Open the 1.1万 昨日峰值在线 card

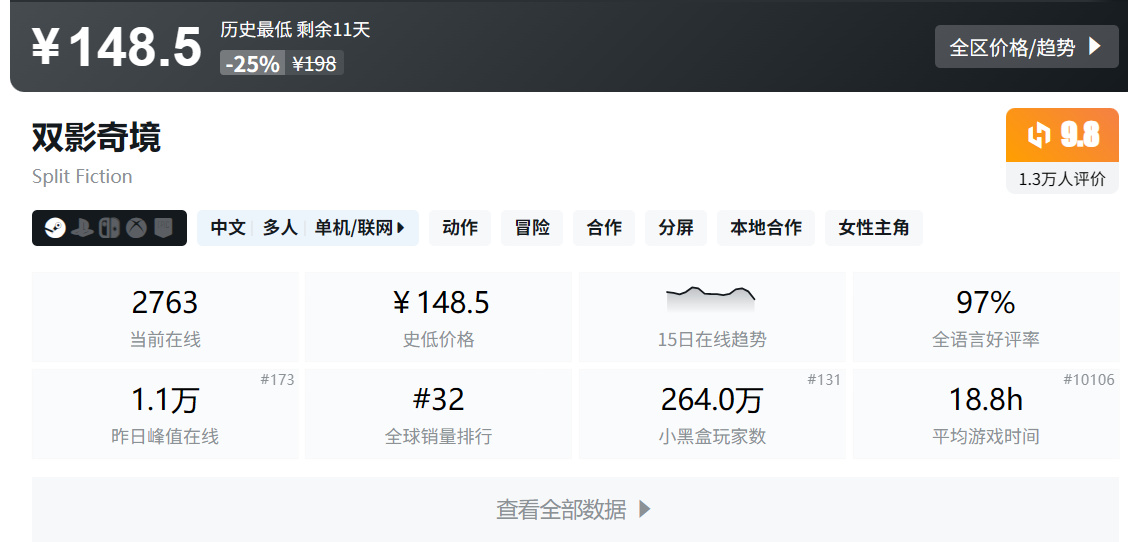[165, 414]
